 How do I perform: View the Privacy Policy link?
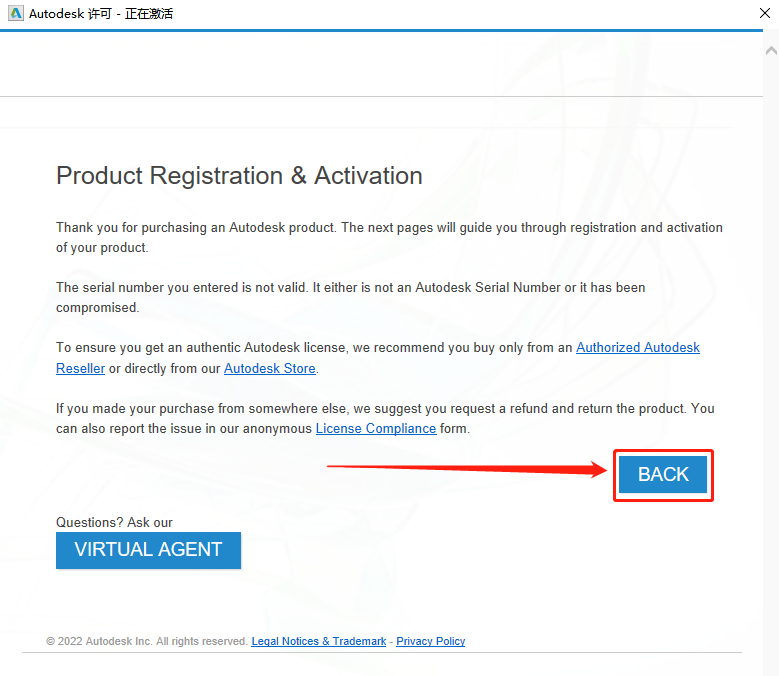(430, 641)
